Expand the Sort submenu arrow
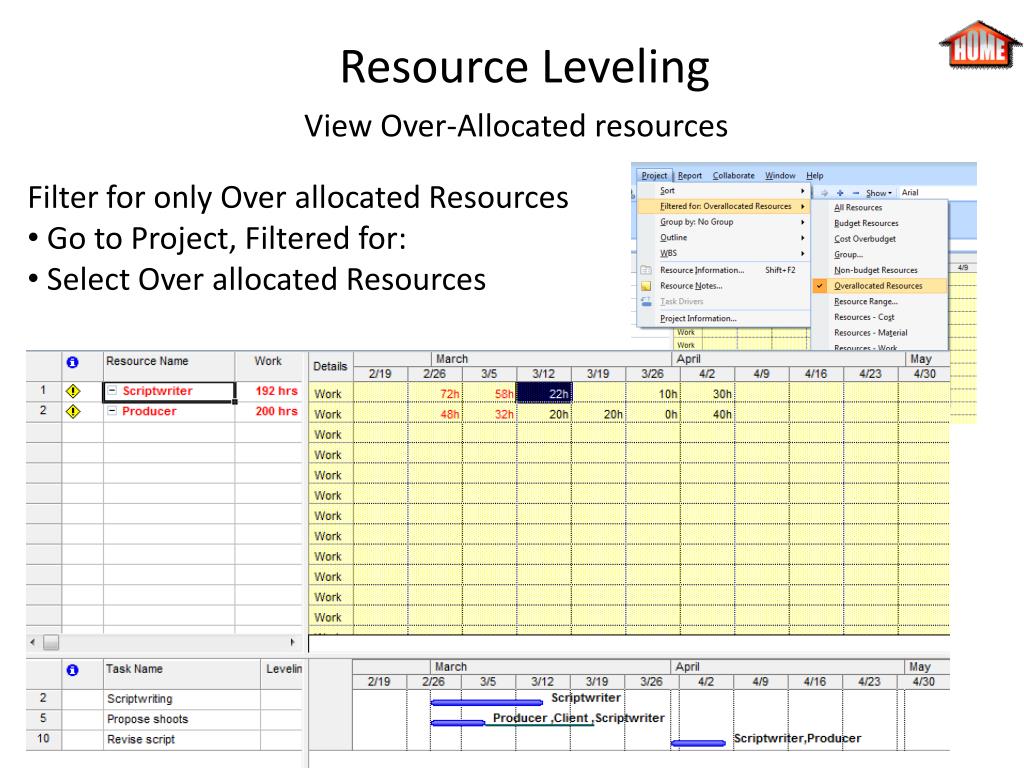1024x768 pixels. 803,190
